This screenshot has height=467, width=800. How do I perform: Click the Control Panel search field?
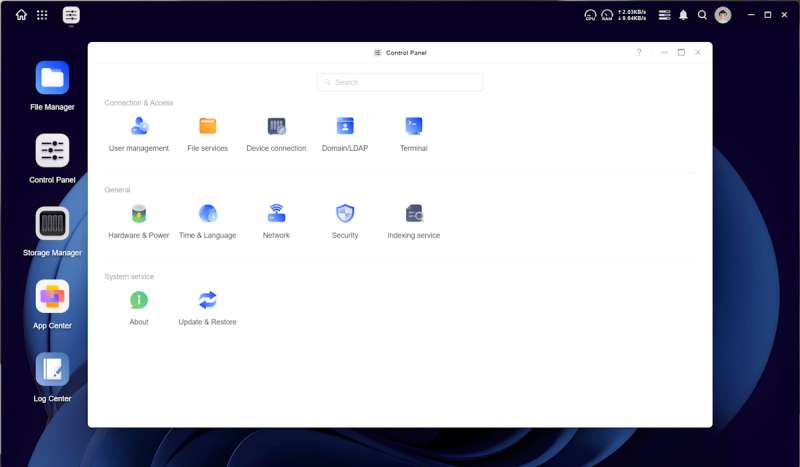400,82
